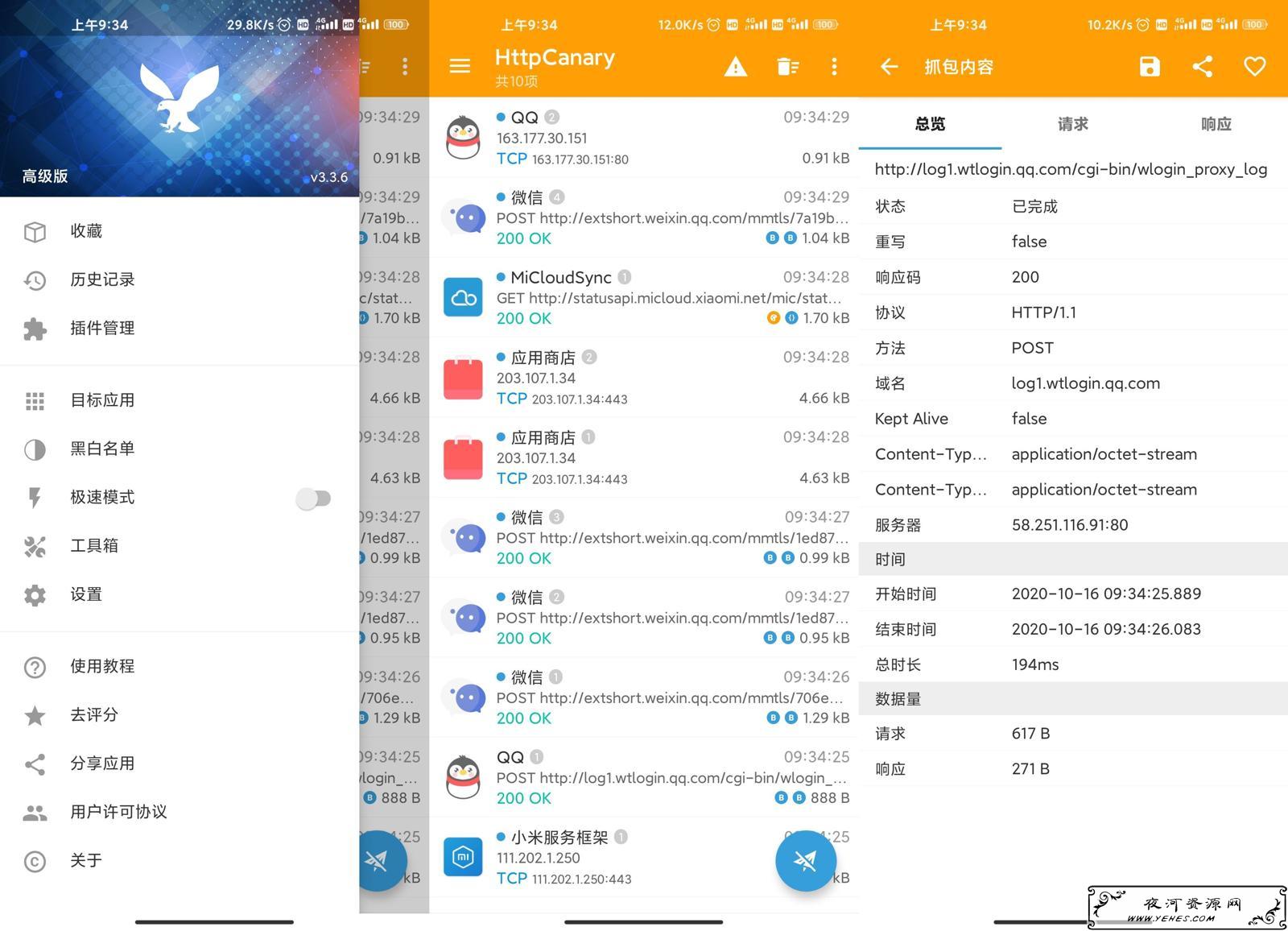Open the 收藏 favorites cube icon

(35, 232)
